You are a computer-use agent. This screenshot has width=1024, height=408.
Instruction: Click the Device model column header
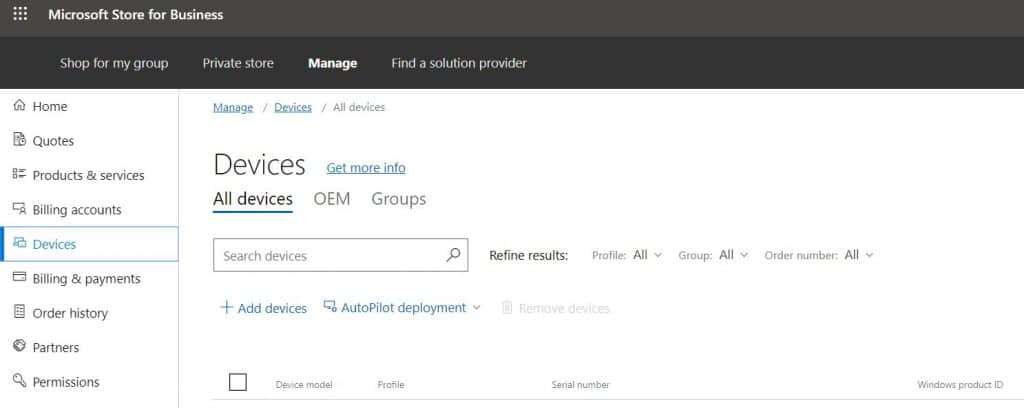304,385
